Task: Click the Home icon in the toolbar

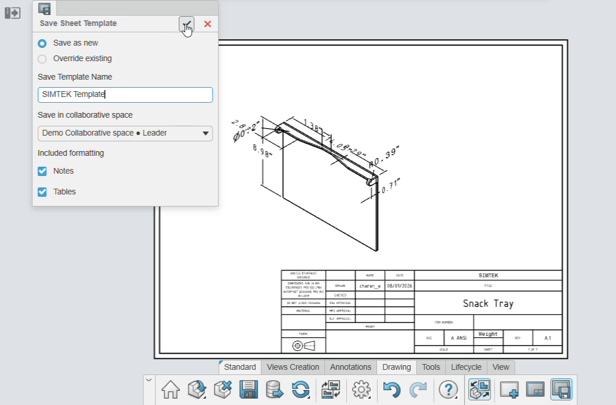Action: coord(170,390)
